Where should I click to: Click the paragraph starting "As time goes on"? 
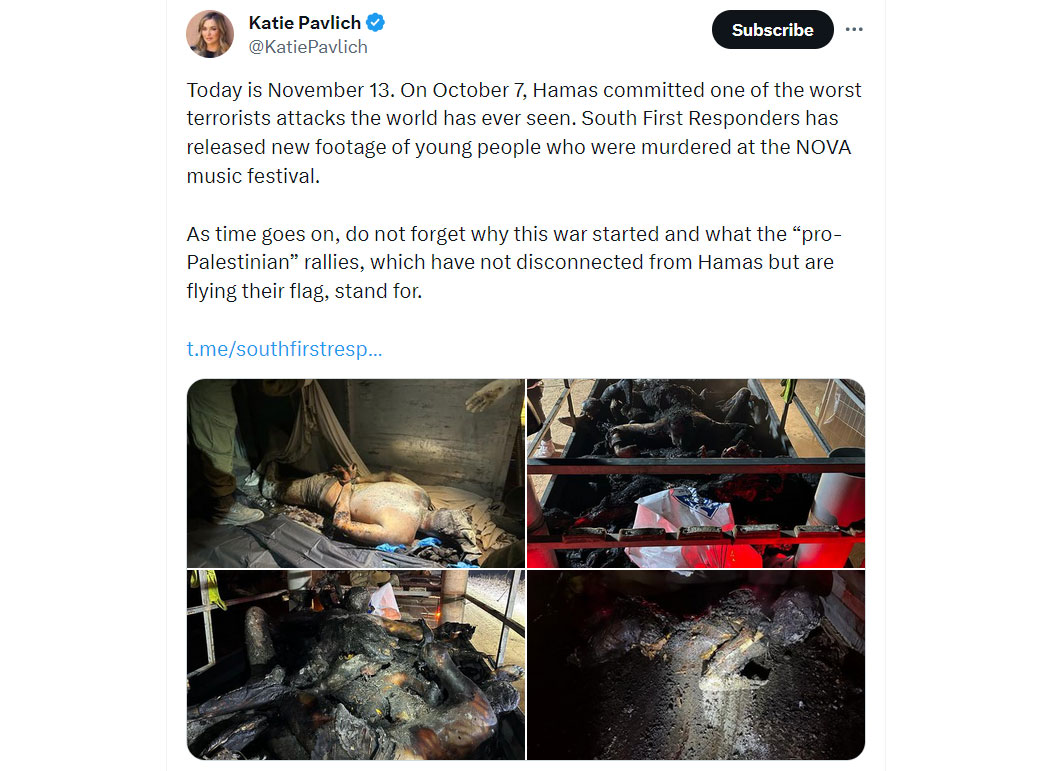pyautogui.click(x=514, y=263)
